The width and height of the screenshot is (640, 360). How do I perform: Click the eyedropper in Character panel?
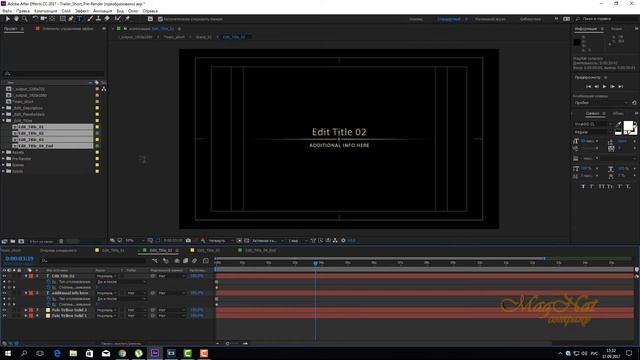tap(619, 124)
